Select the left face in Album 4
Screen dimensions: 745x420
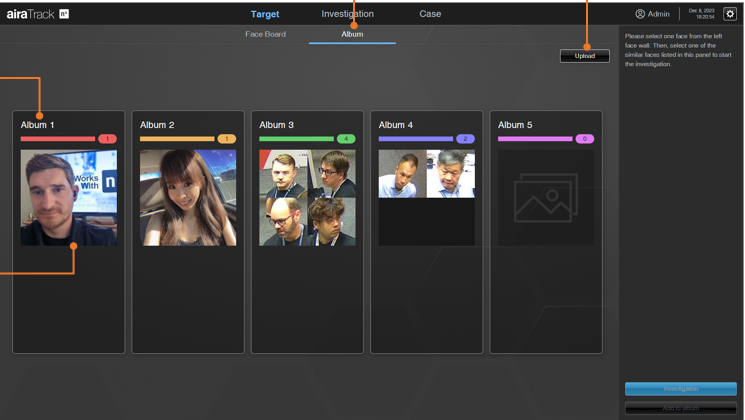[x=402, y=174]
